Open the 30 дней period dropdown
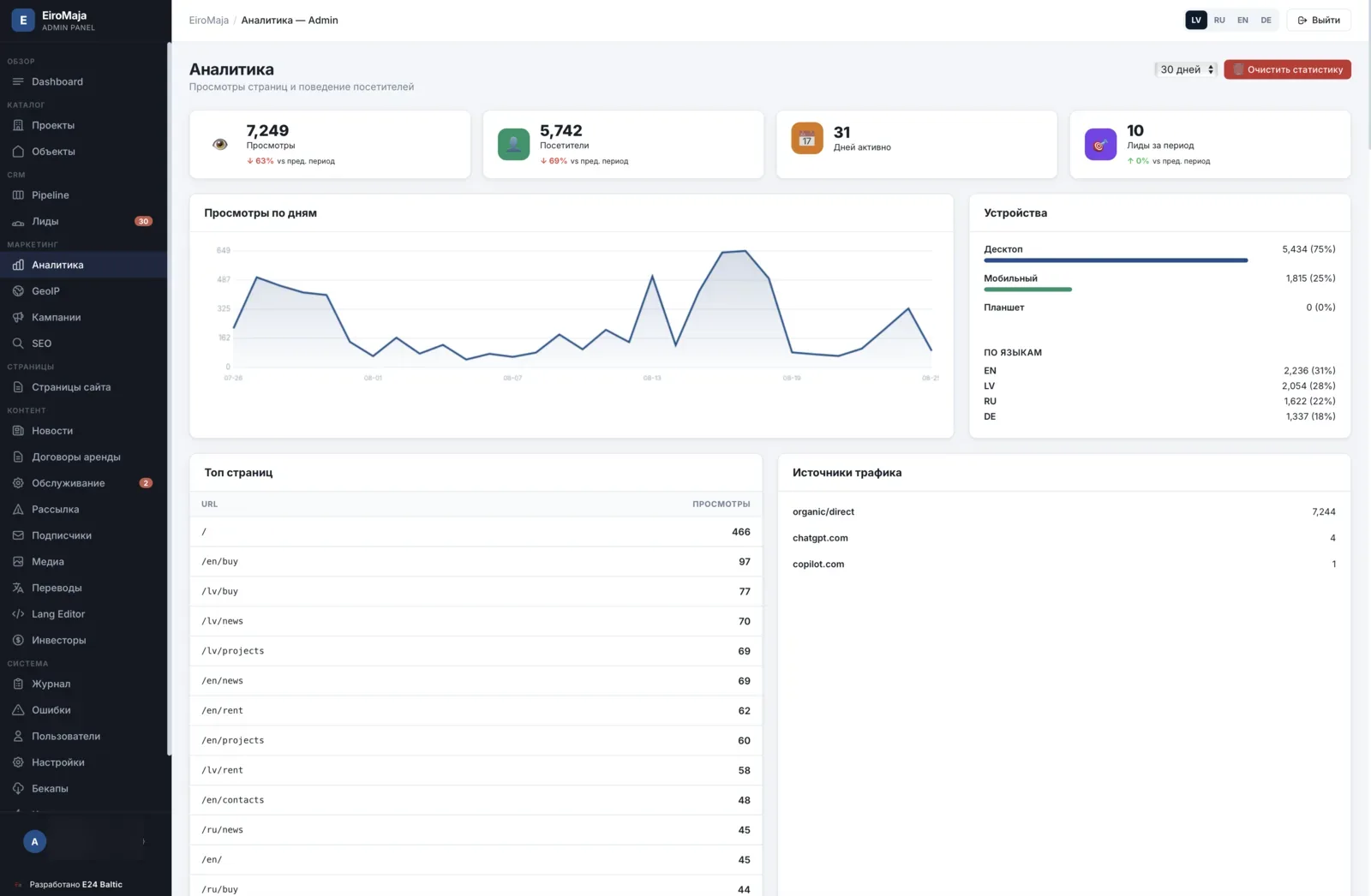The image size is (1371, 896). point(1186,69)
